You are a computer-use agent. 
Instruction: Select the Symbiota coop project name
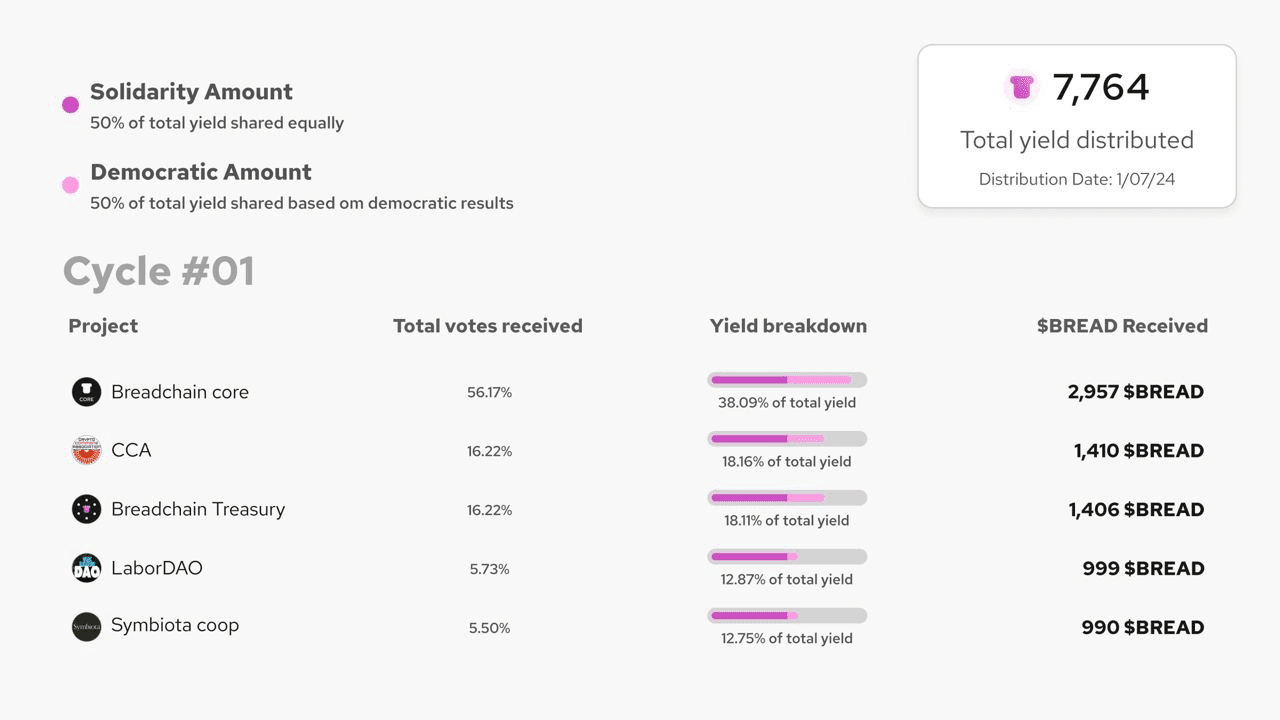175,626
